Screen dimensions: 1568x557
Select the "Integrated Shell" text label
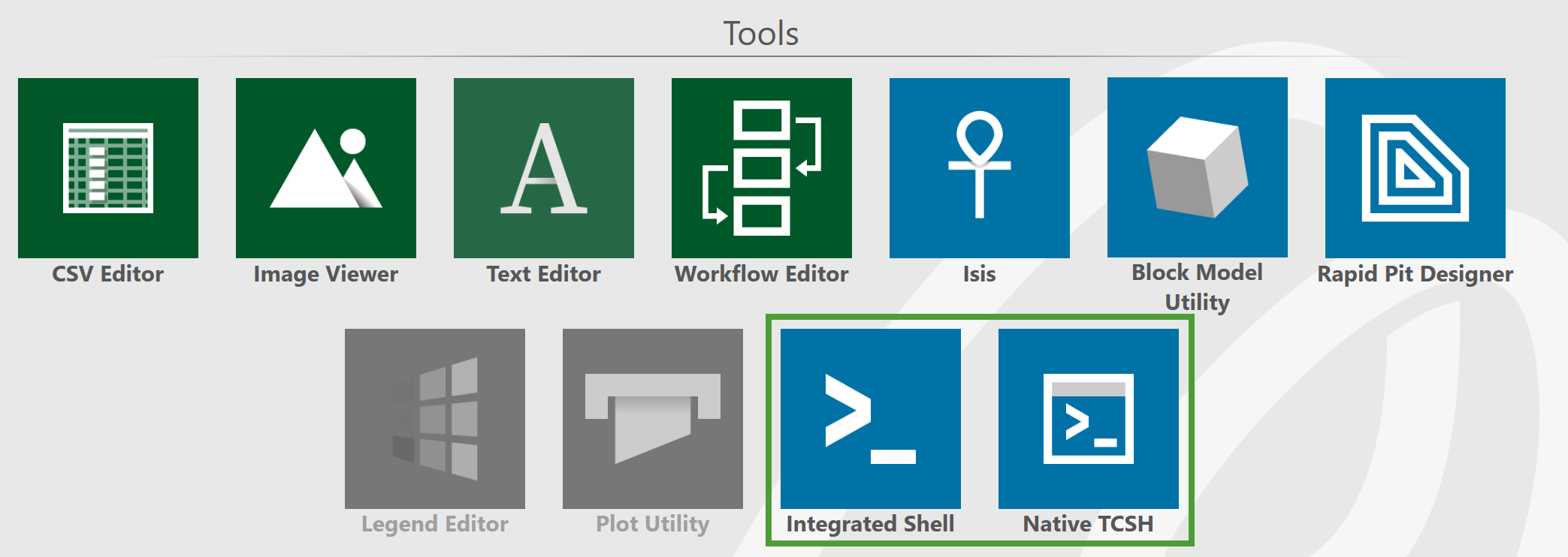871,524
